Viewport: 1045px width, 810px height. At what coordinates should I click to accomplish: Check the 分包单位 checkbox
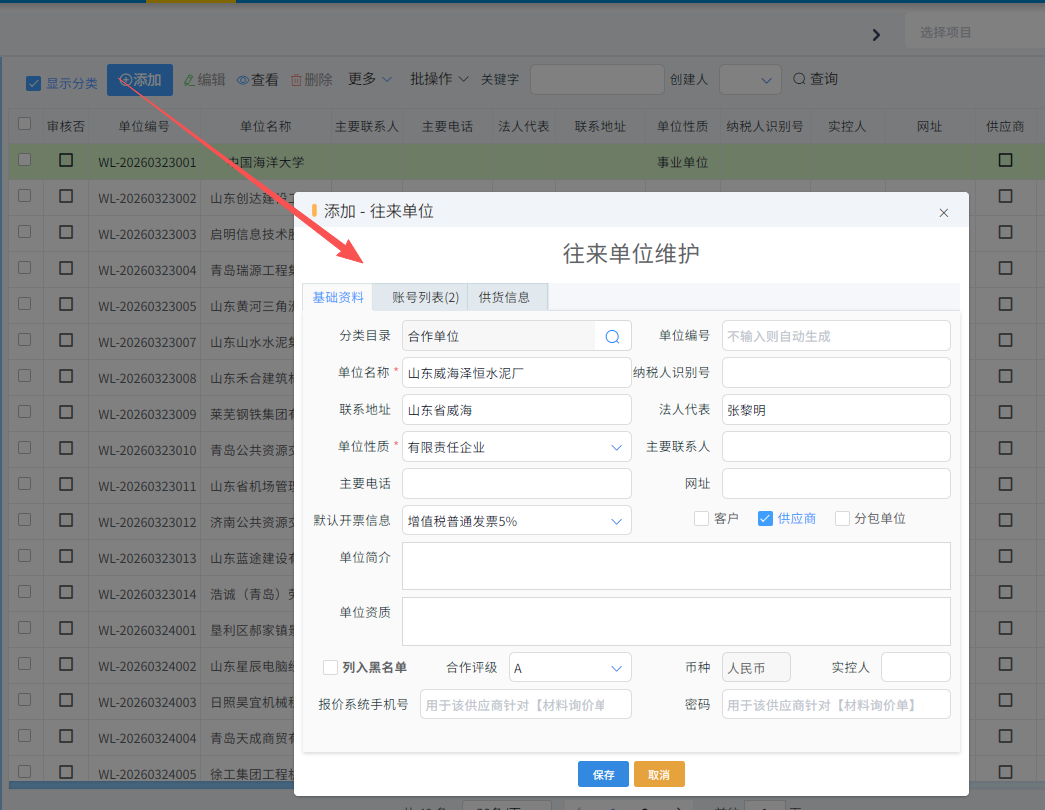click(x=842, y=519)
